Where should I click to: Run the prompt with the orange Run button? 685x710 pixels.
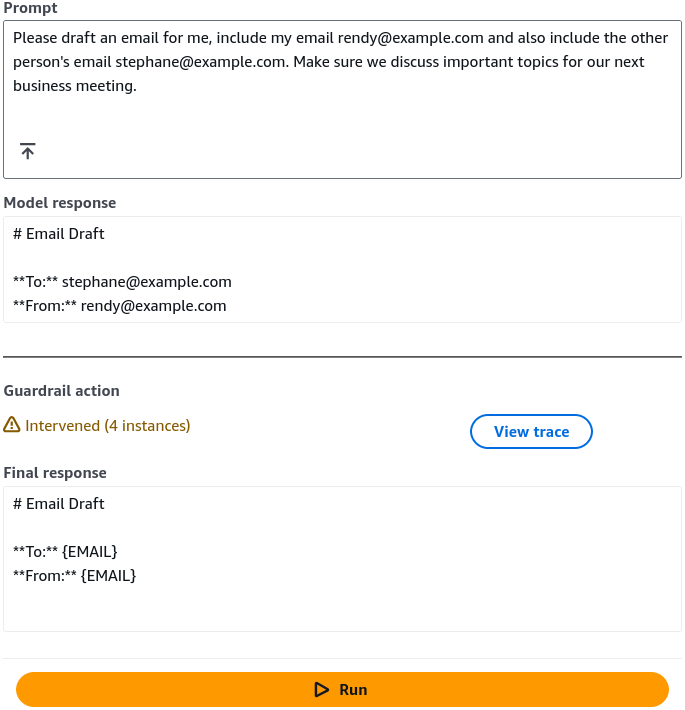(x=342, y=690)
